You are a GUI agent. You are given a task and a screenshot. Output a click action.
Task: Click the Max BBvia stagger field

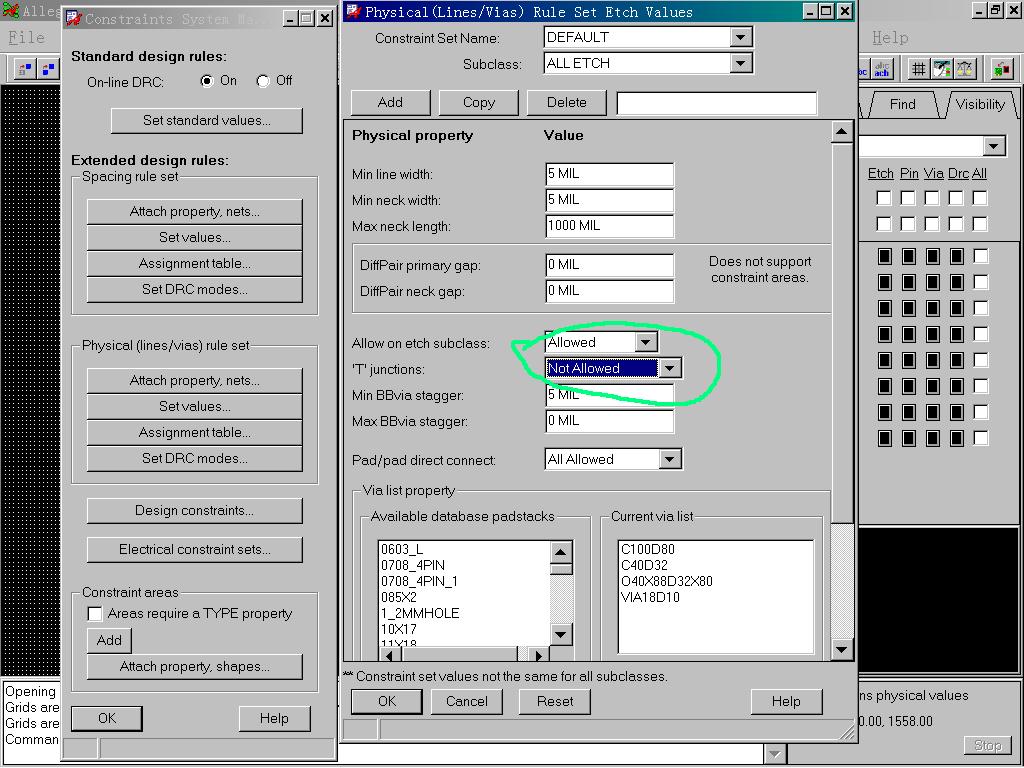609,421
